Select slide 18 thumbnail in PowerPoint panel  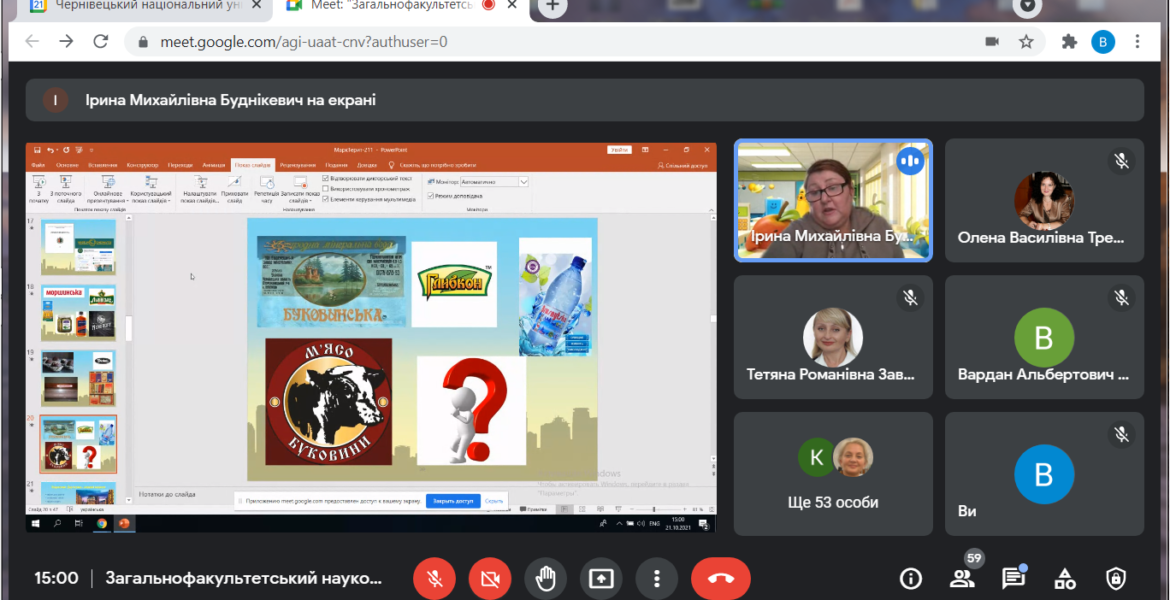[78, 313]
